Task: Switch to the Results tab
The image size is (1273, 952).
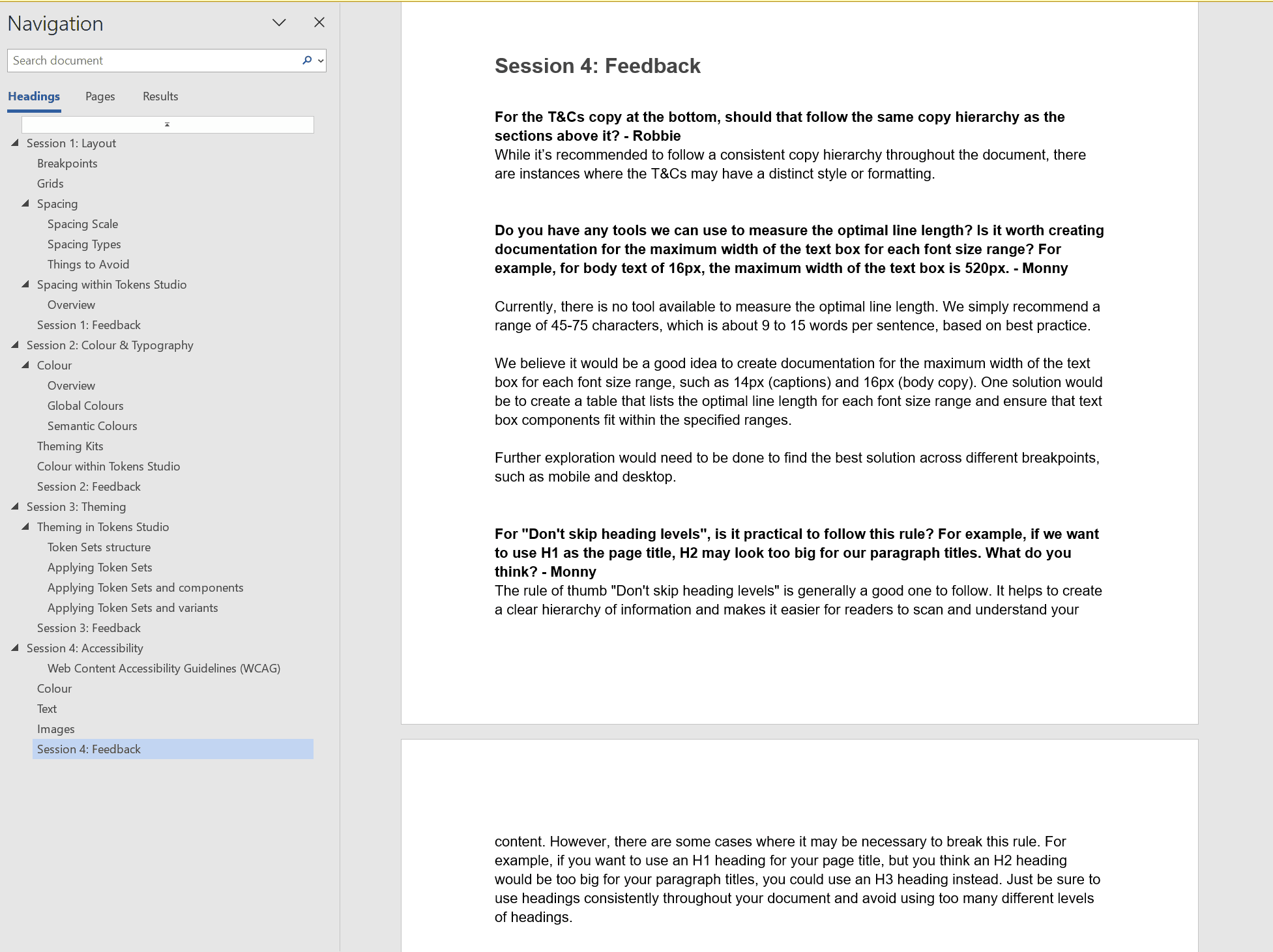Action: 160,96
